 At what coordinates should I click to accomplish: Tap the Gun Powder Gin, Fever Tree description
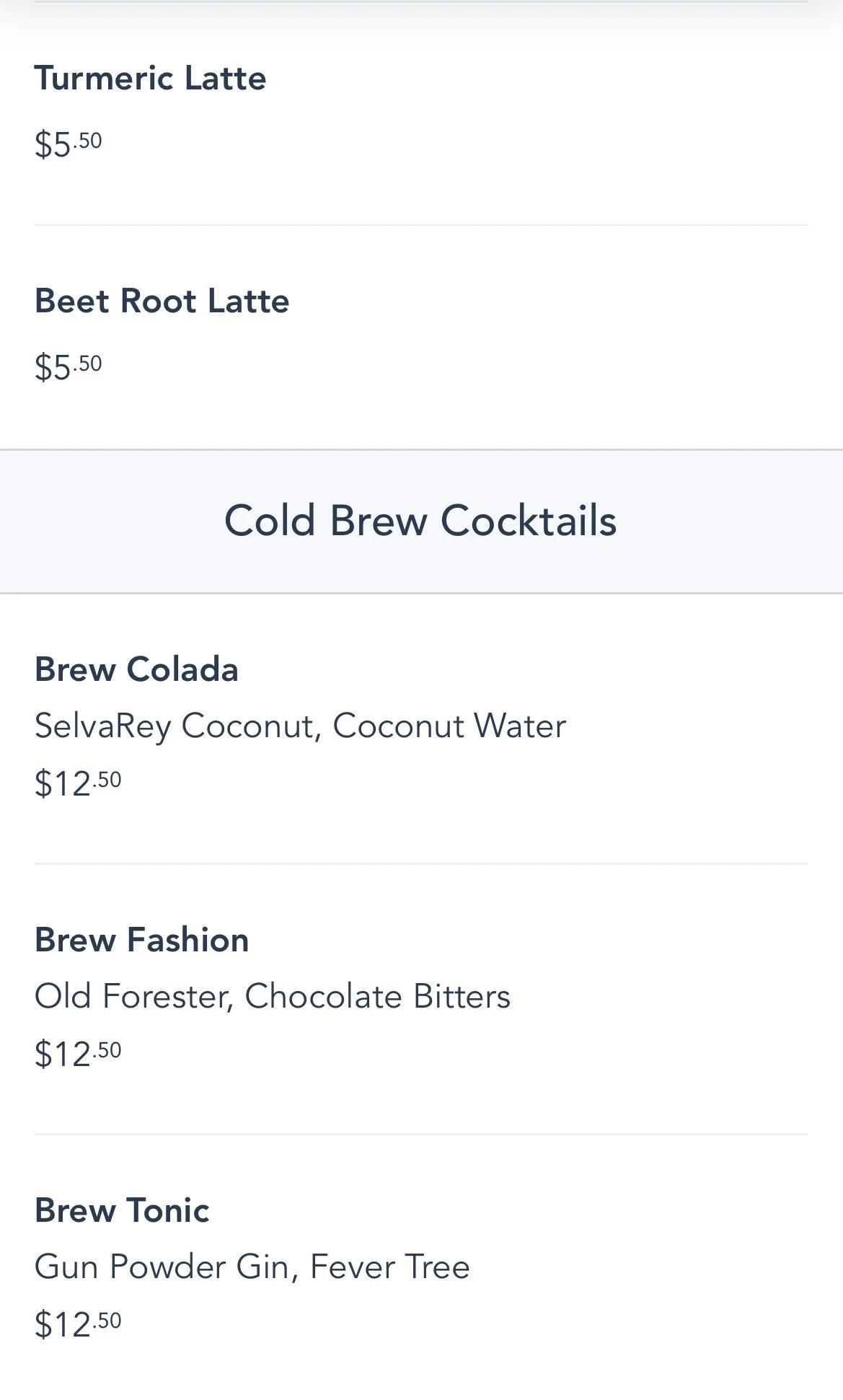252,1267
